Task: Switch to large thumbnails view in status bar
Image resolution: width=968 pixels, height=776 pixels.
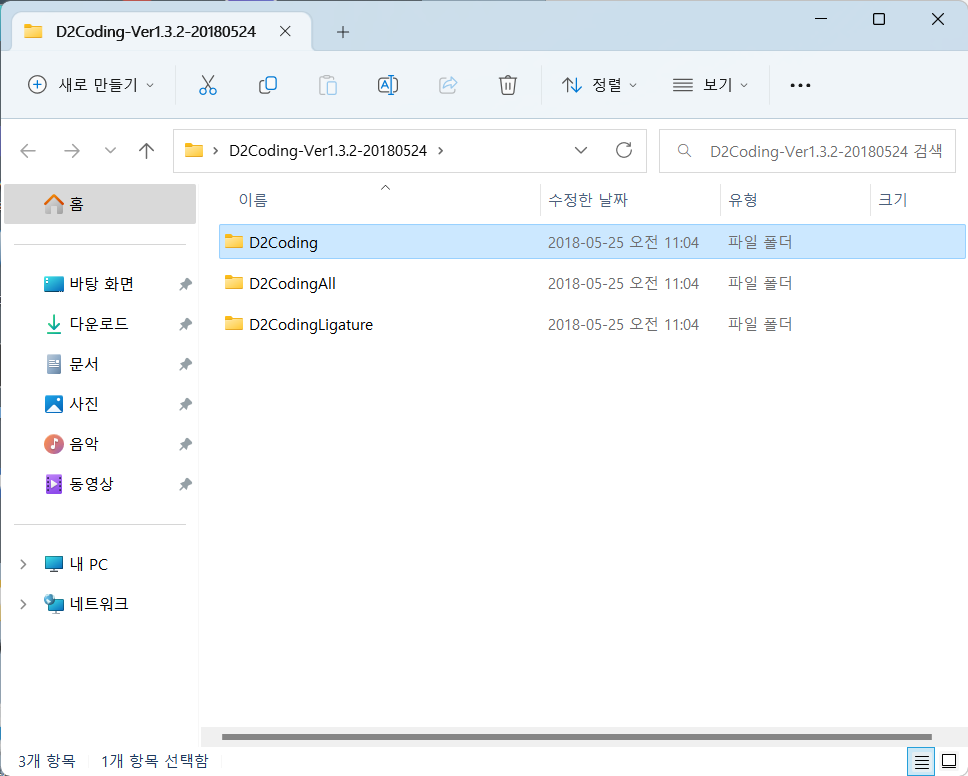Action: pos(949,761)
